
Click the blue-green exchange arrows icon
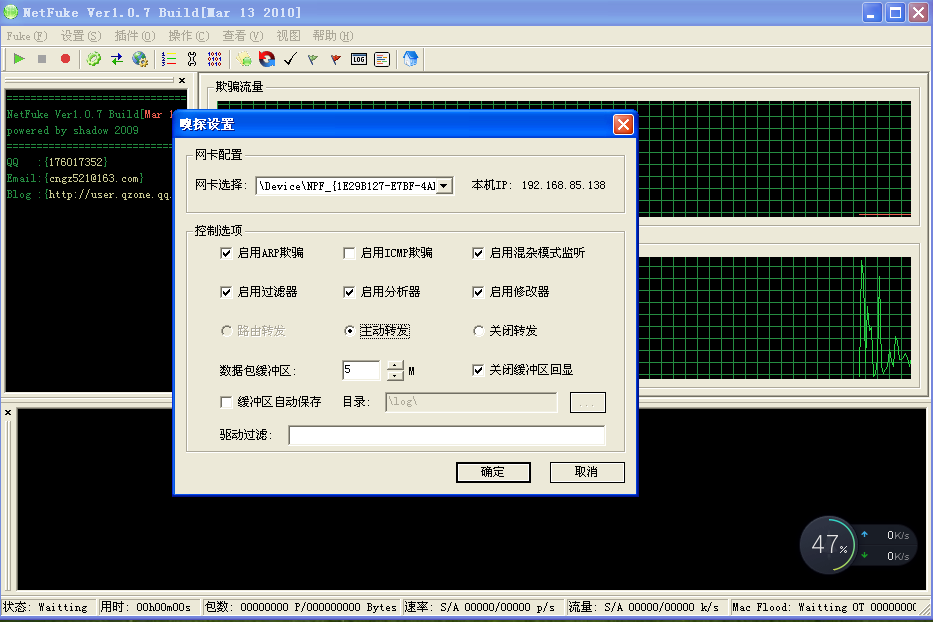(x=117, y=58)
